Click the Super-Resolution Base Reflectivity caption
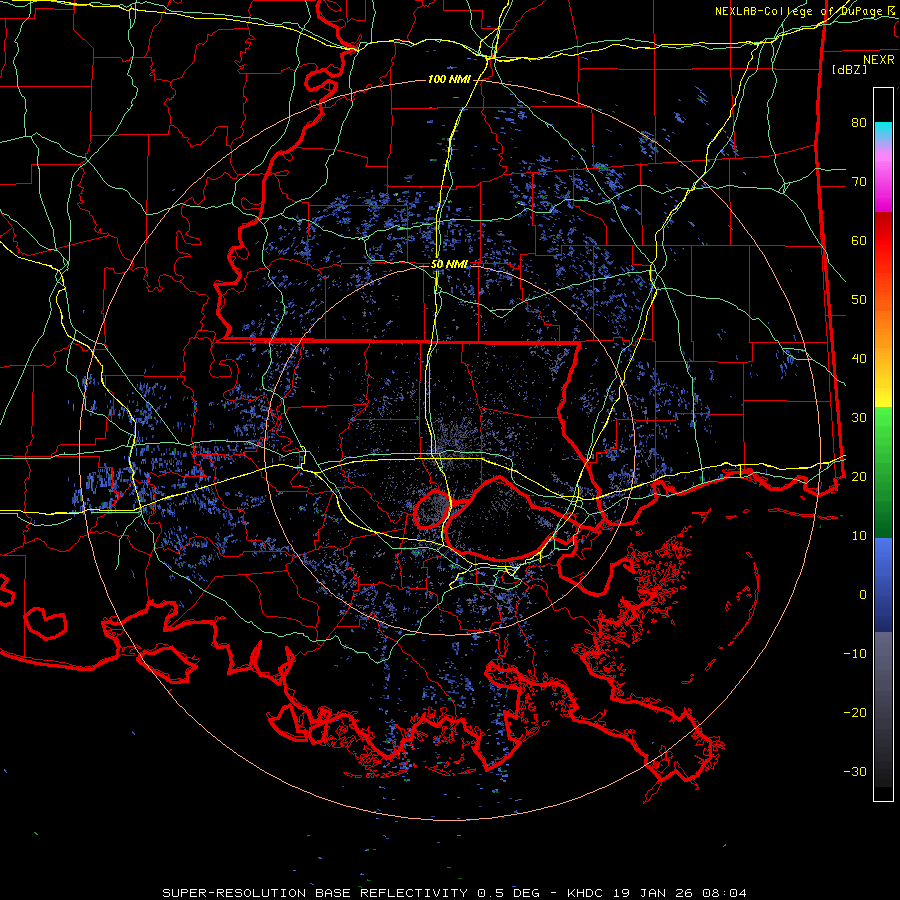900x900 pixels. pyautogui.click(x=455, y=893)
